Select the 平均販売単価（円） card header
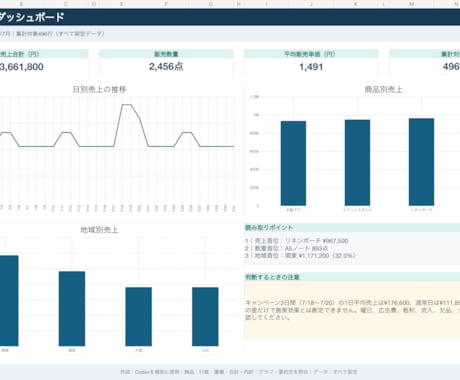 (x=311, y=54)
